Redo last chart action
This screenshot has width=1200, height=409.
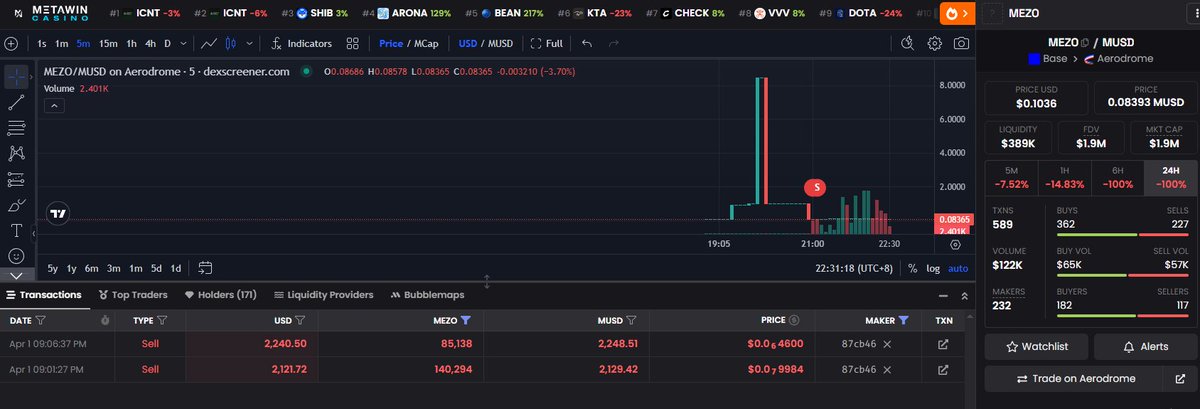click(614, 44)
